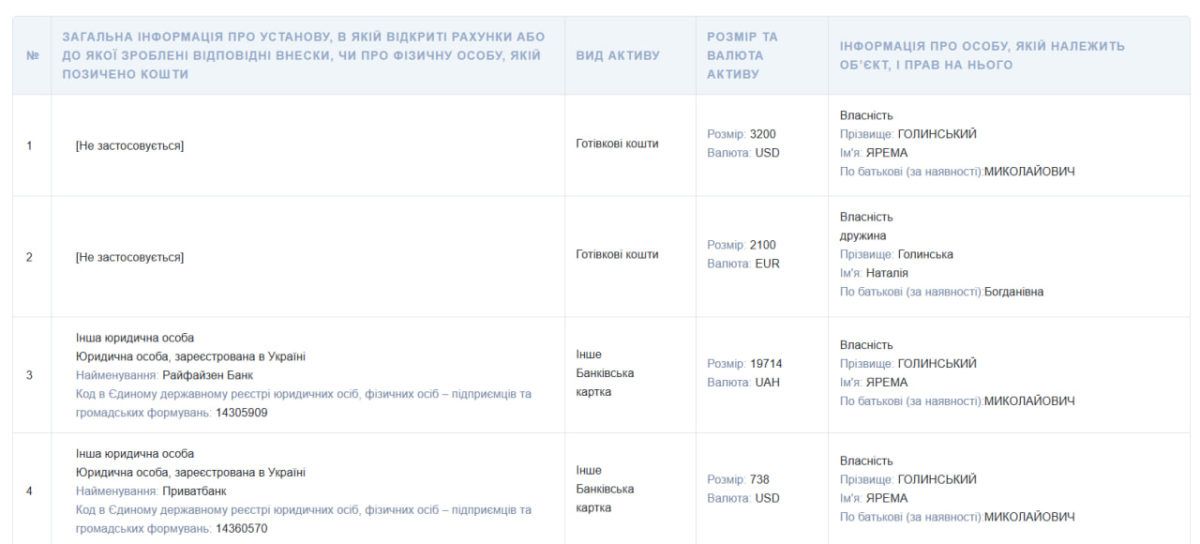Screen dimensions: 1200x544
Task: Click the asset size value 3200
Action: pyautogui.click(x=763, y=134)
